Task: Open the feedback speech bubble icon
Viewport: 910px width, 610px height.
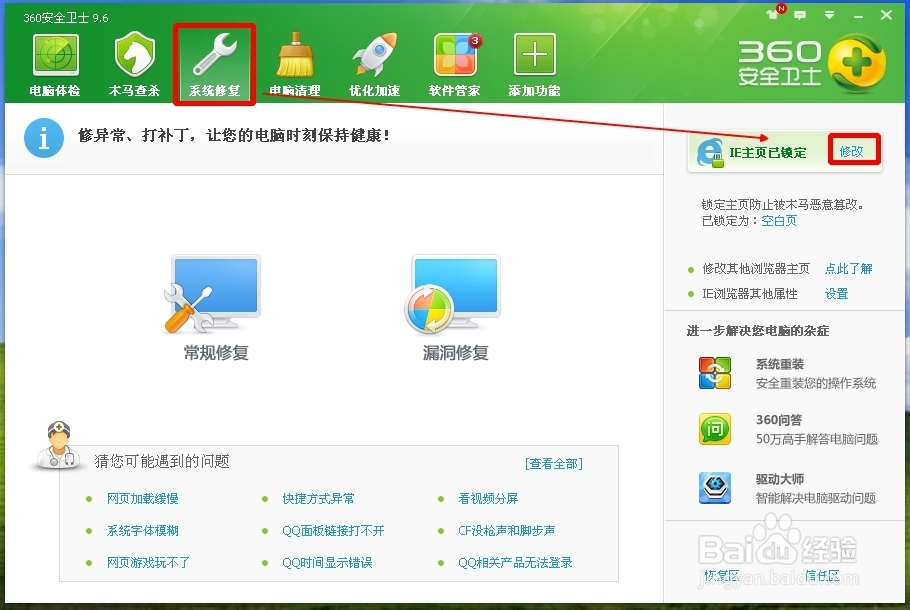Action: 800,15
